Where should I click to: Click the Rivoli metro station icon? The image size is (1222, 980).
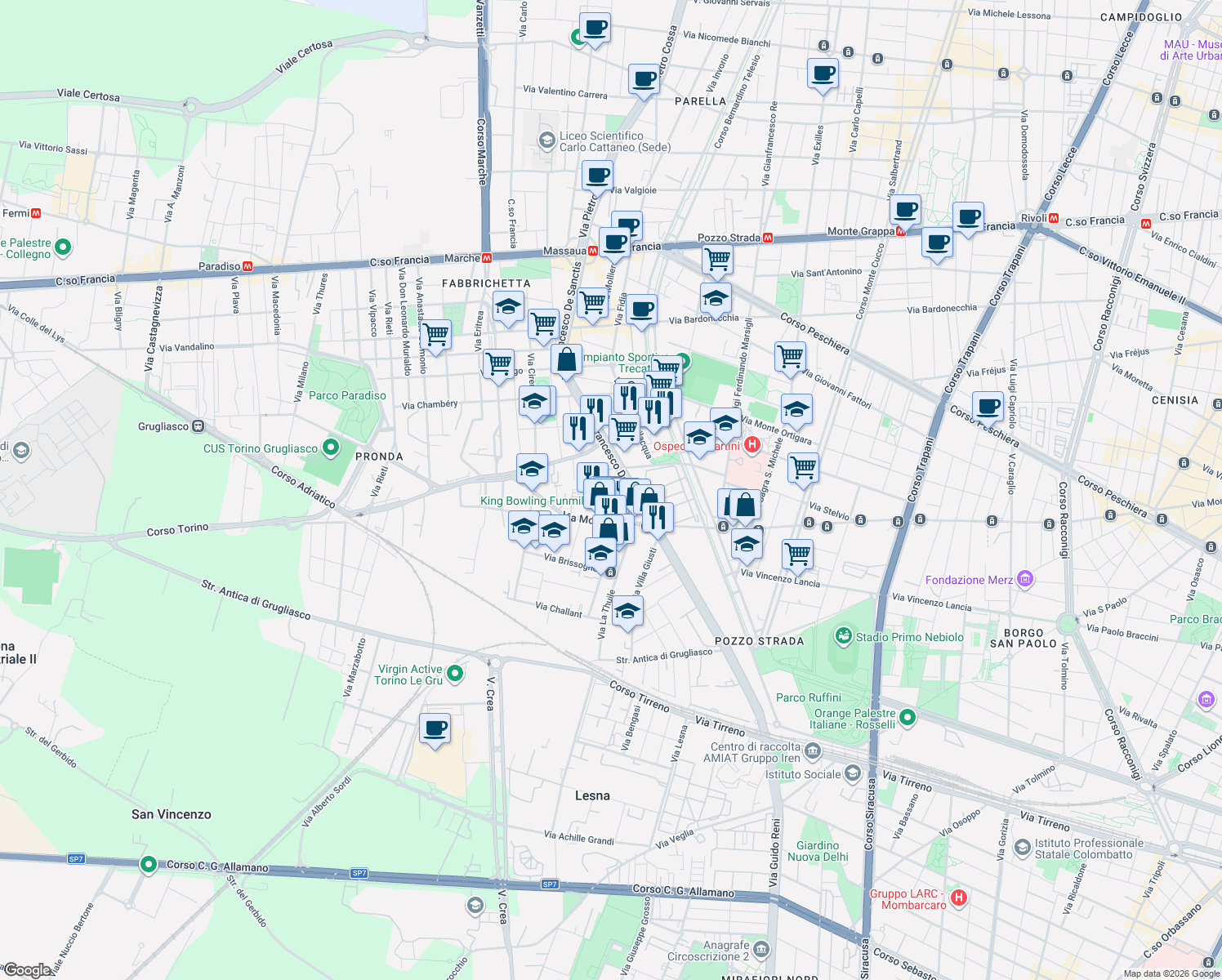coord(1054,218)
